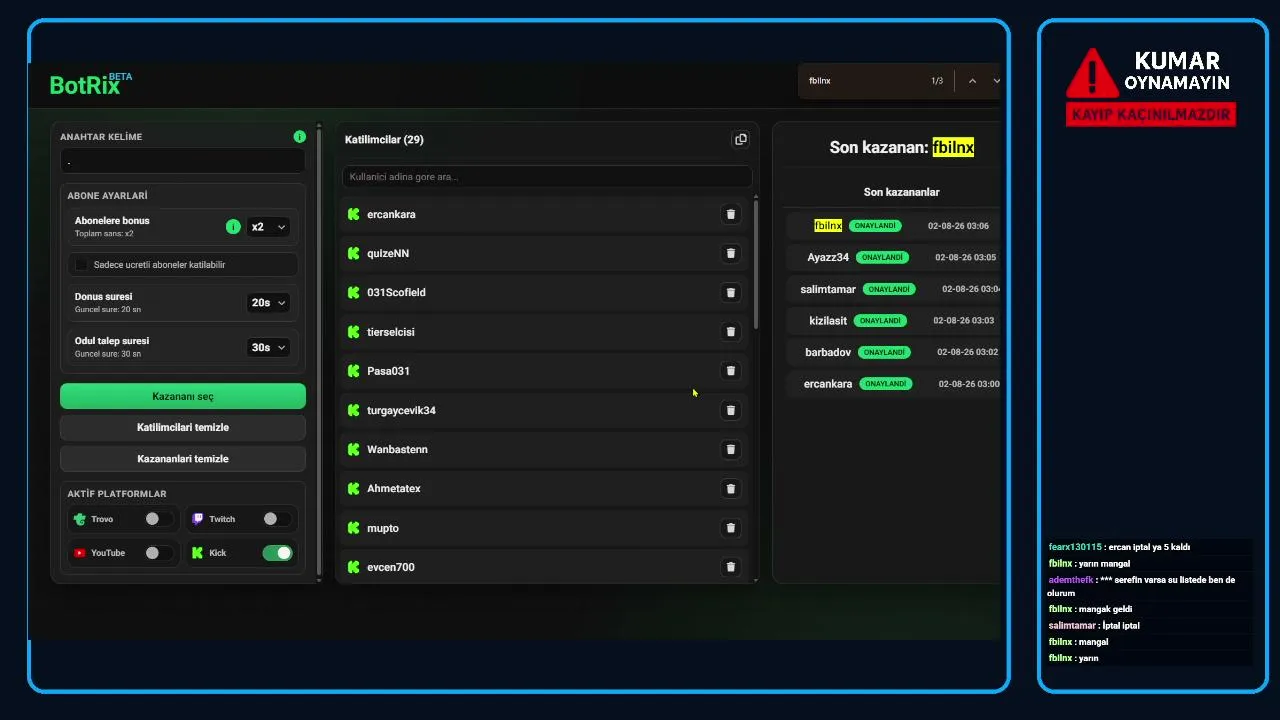Click Ahmetatex participant name

click(394, 489)
